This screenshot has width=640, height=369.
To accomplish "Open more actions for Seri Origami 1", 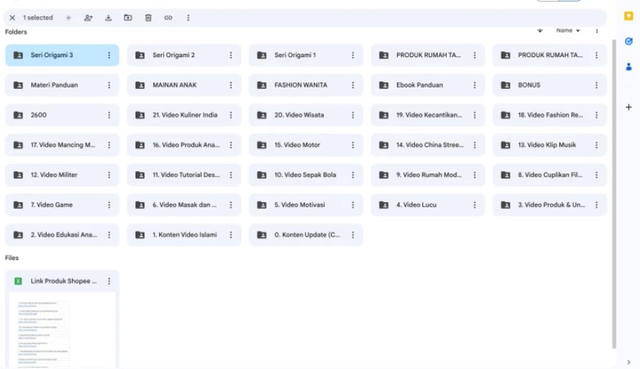I will tap(353, 55).
